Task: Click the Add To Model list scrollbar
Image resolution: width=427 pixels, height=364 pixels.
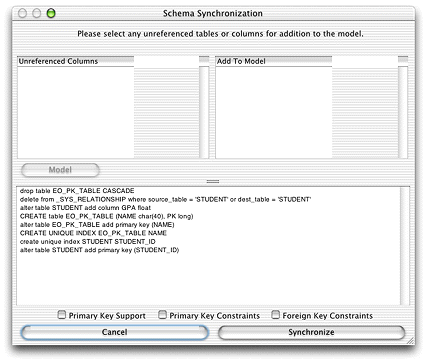Action: tap(403, 112)
